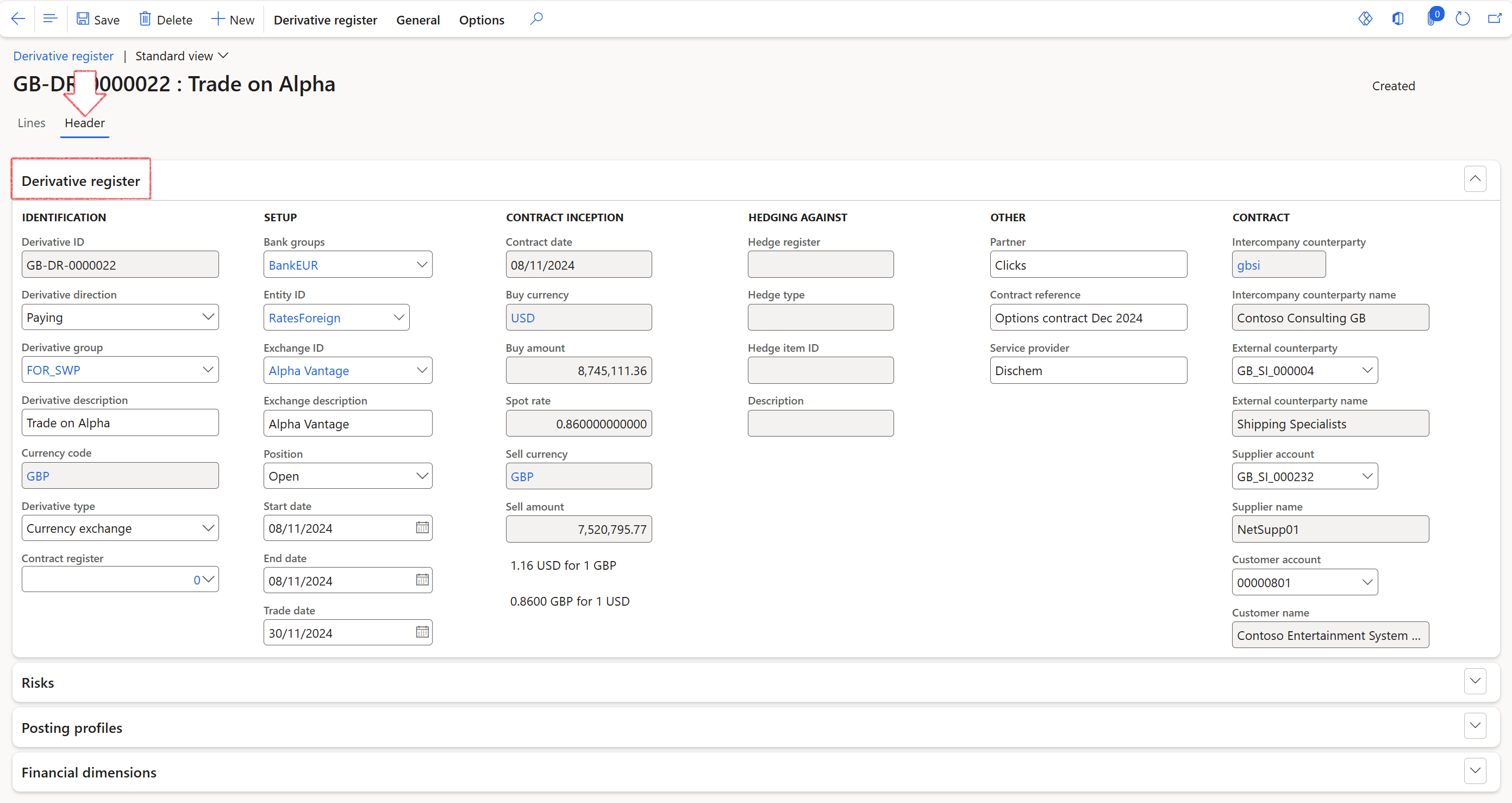Click the Exchange description field
1512x803 pixels.
pyautogui.click(x=347, y=423)
